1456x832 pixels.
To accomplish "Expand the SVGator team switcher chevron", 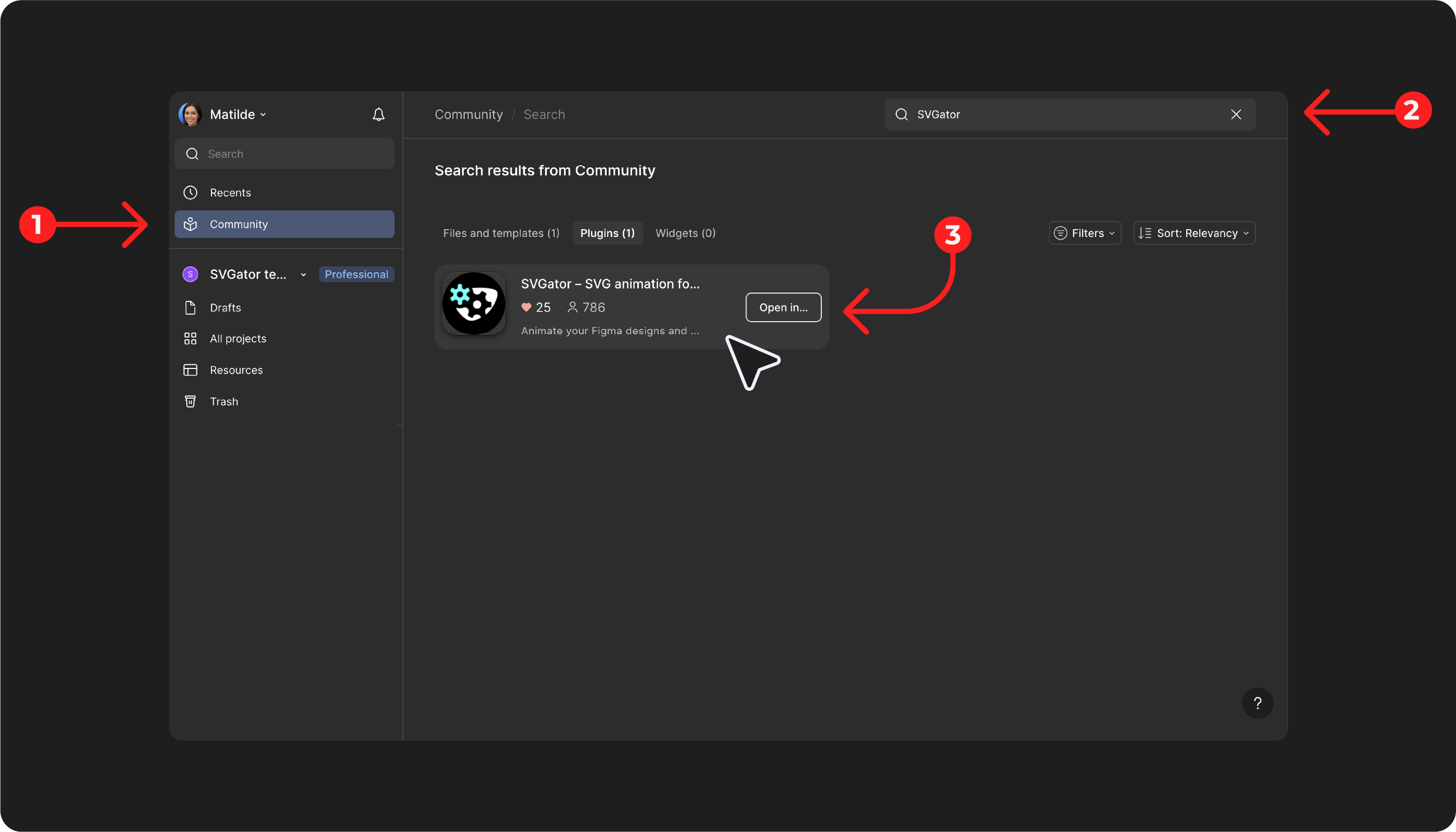I will pos(304,274).
